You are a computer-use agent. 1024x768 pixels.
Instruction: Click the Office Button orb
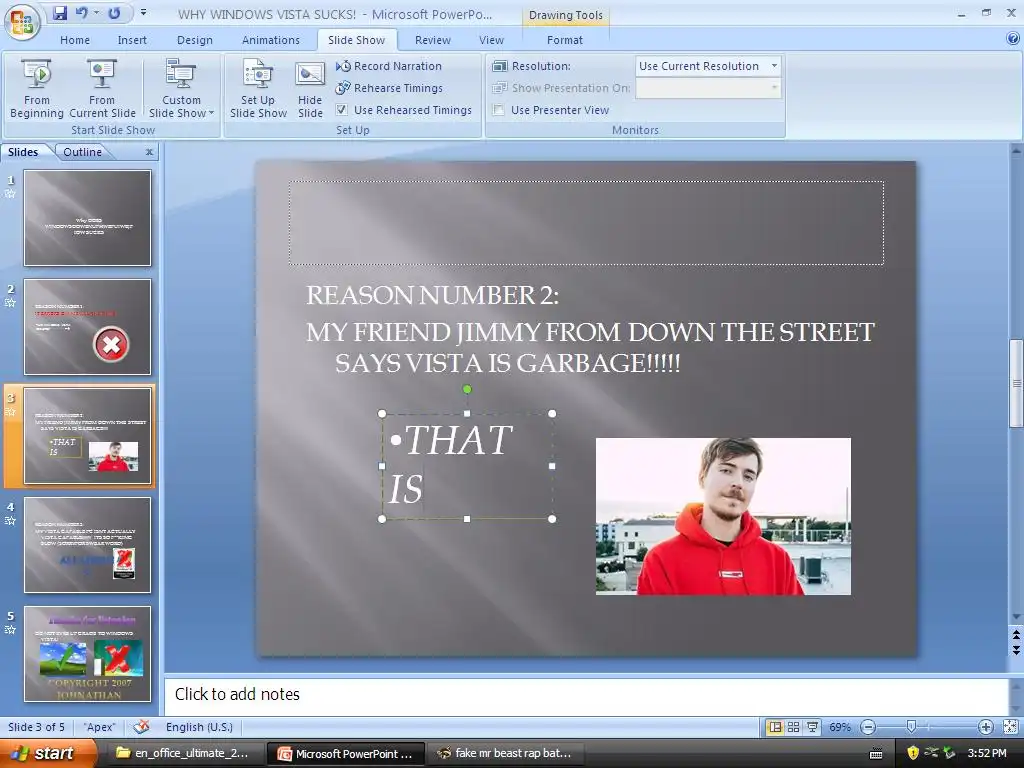(x=22, y=22)
